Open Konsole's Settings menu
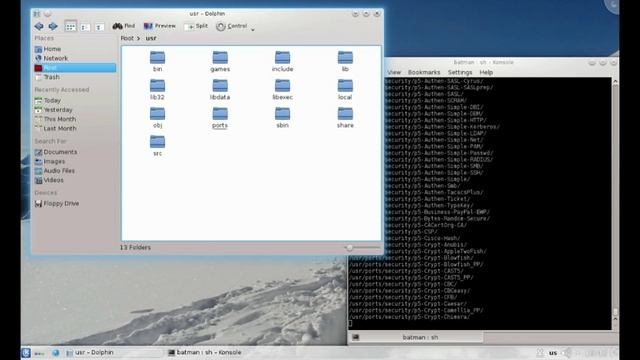 coord(460,72)
